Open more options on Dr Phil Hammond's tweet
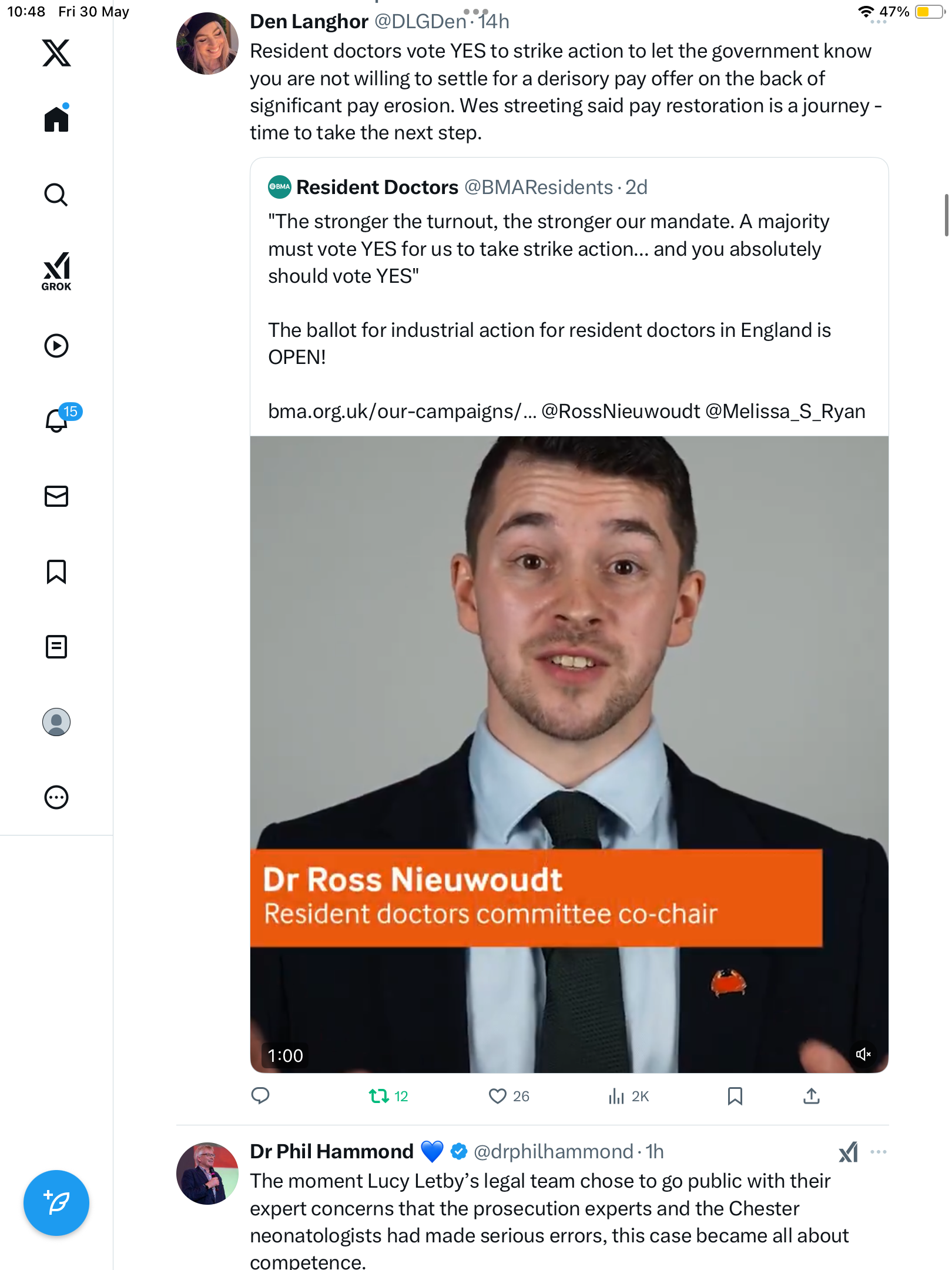 point(879,1152)
